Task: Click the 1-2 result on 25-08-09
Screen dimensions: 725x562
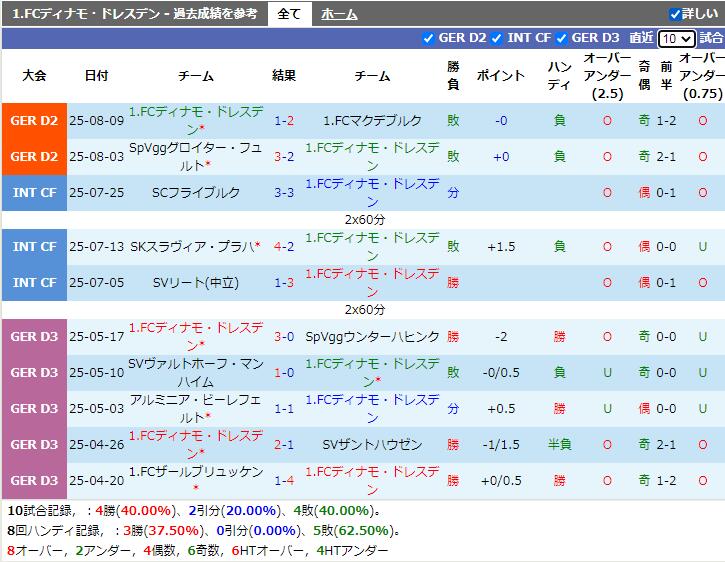Action: (x=284, y=121)
